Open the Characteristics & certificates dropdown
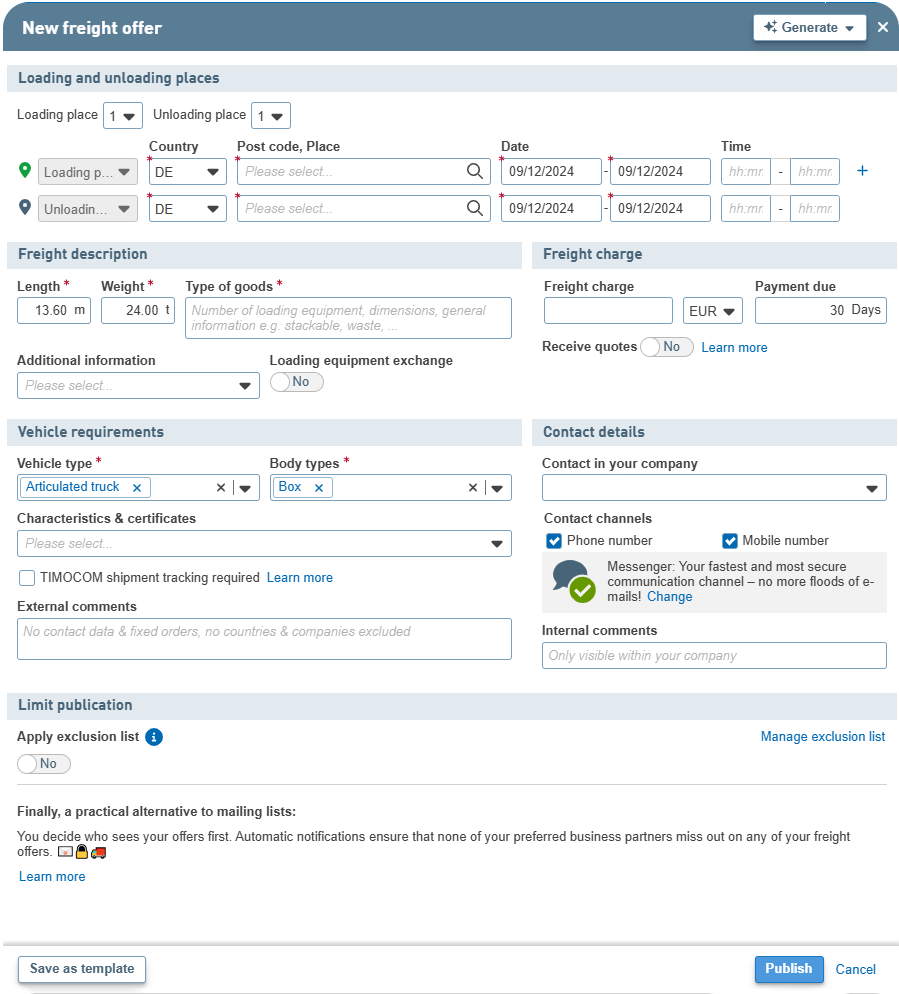 click(x=264, y=544)
